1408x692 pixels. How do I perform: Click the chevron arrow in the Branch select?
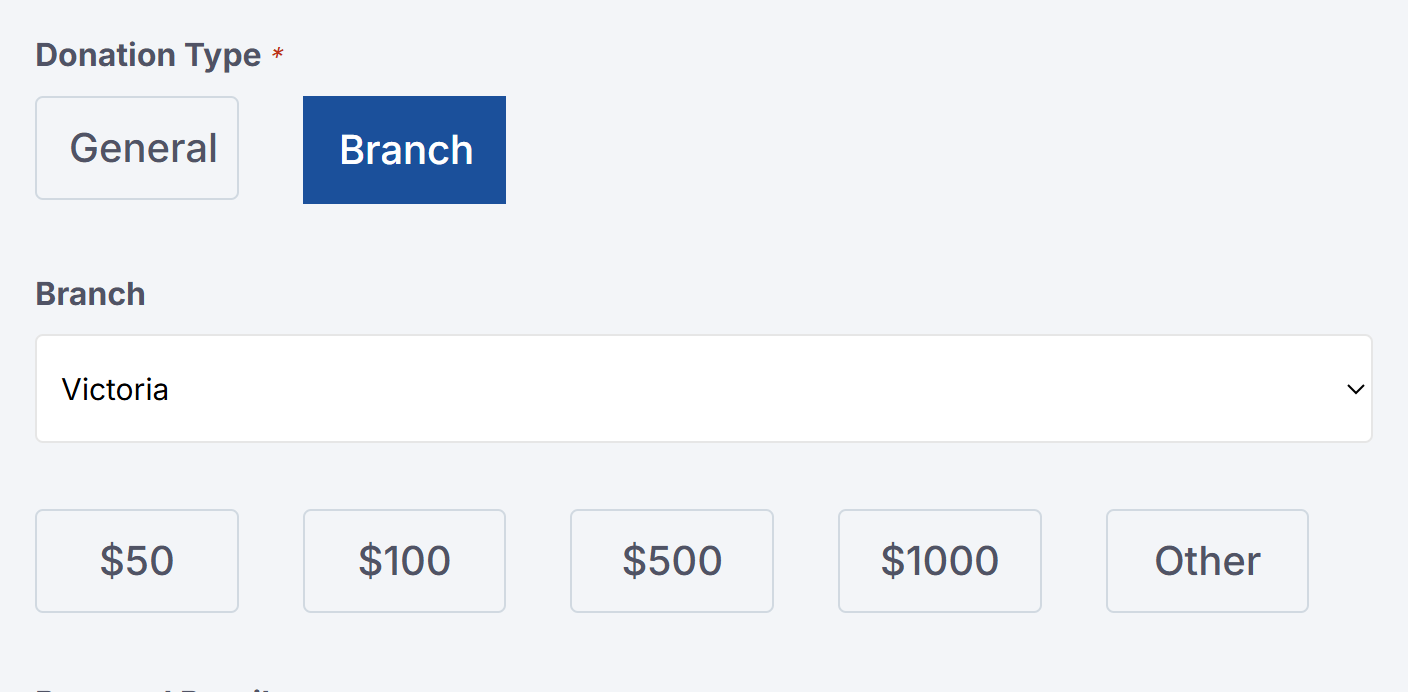click(1355, 389)
